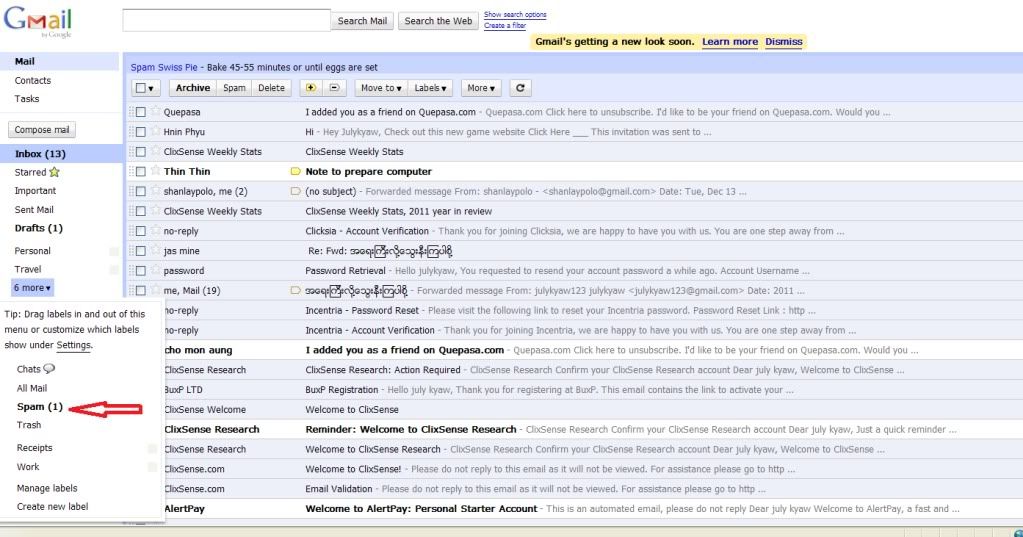This screenshot has width=1023, height=537.
Task: Click the Settings link in the tip
Action: click(73, 345)
